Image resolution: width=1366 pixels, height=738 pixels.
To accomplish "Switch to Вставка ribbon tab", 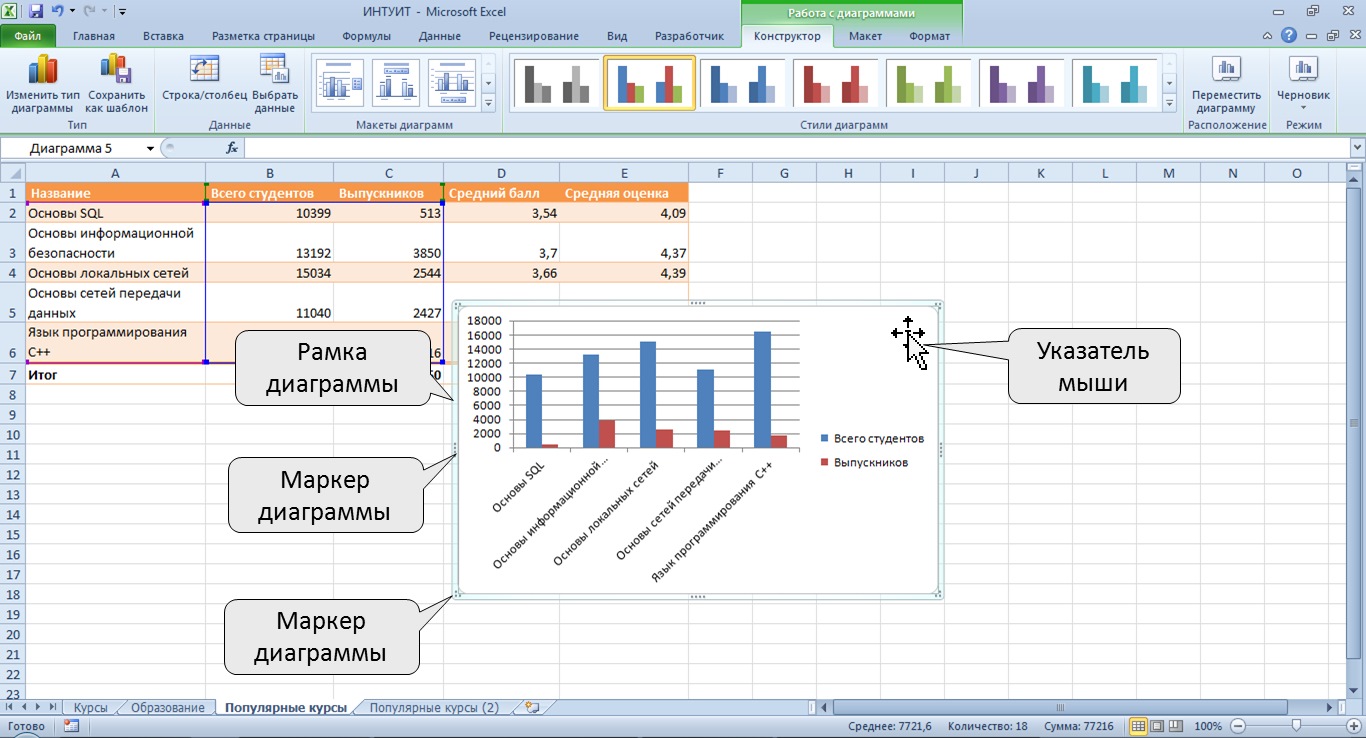I will tap(163, 36).
